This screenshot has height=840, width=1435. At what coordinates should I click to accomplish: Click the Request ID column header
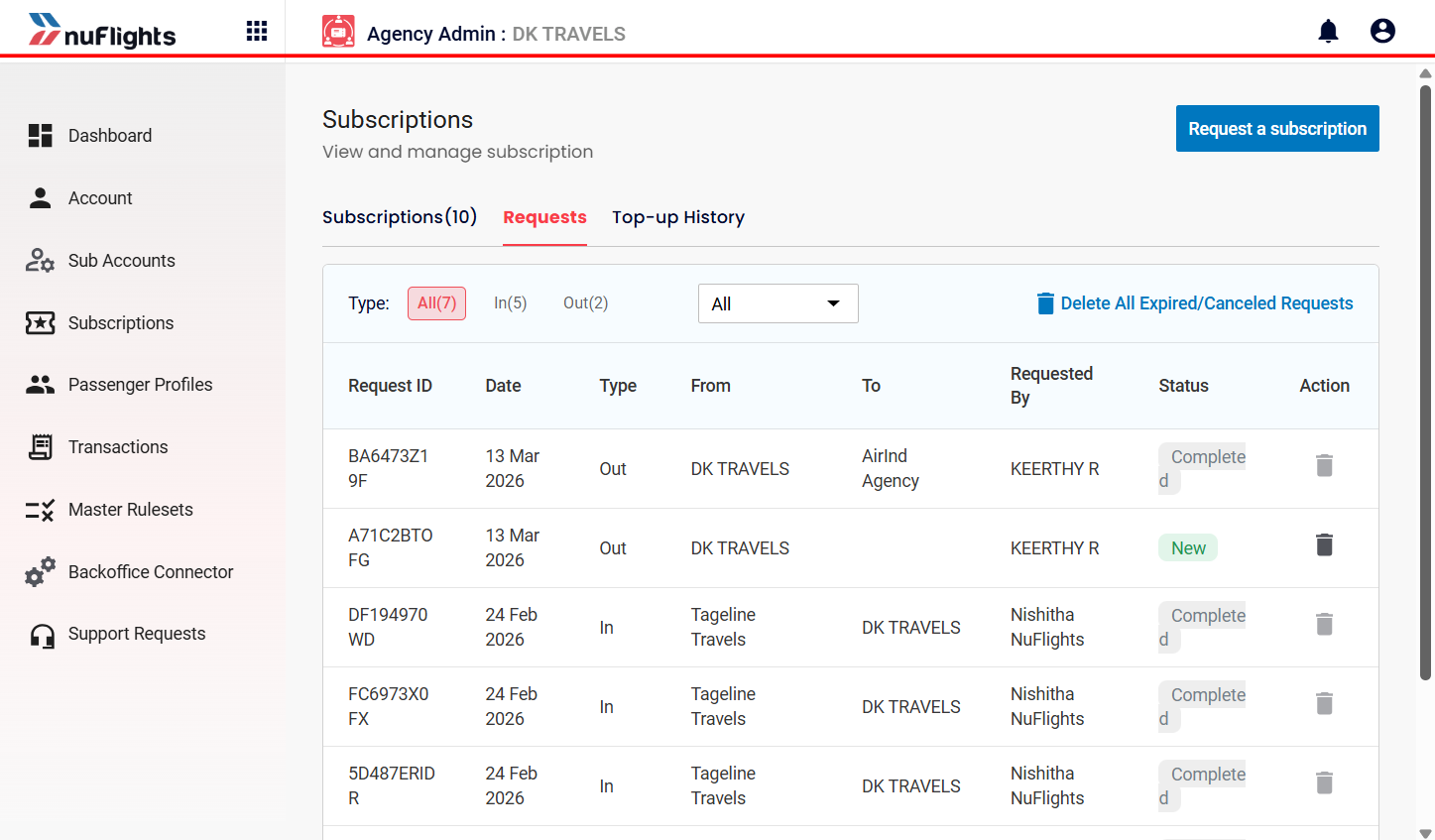coord(390,386)
